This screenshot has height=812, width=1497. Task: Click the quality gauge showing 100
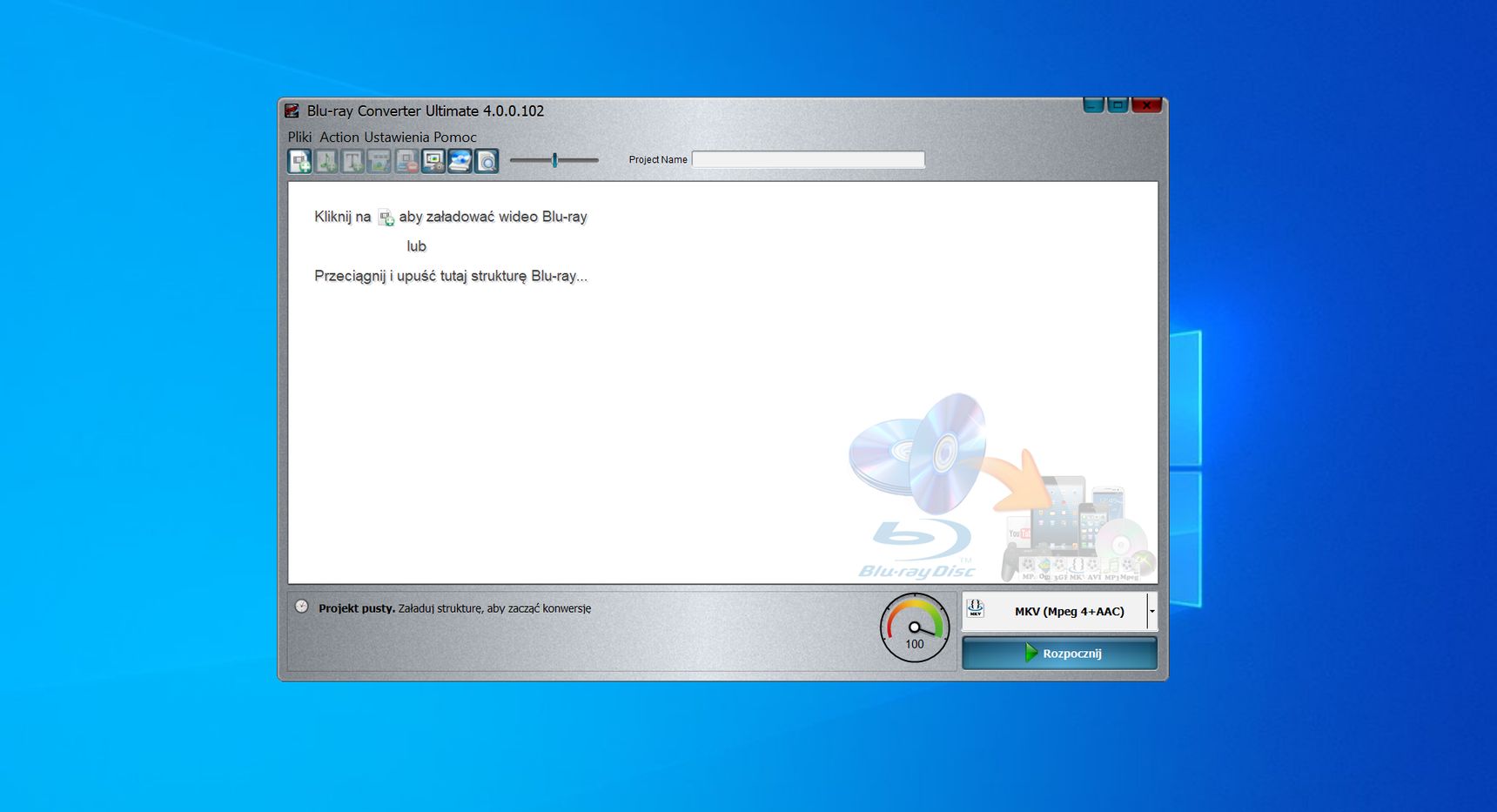(x=915, y=628)
